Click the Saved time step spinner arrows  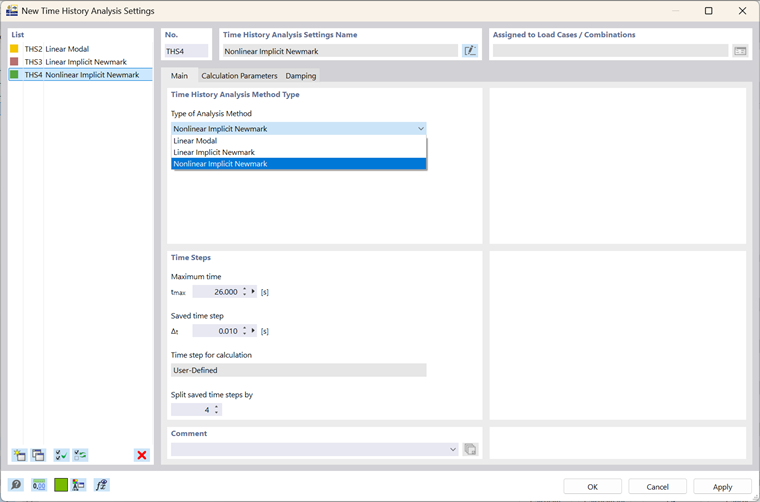tap(245, 331)
